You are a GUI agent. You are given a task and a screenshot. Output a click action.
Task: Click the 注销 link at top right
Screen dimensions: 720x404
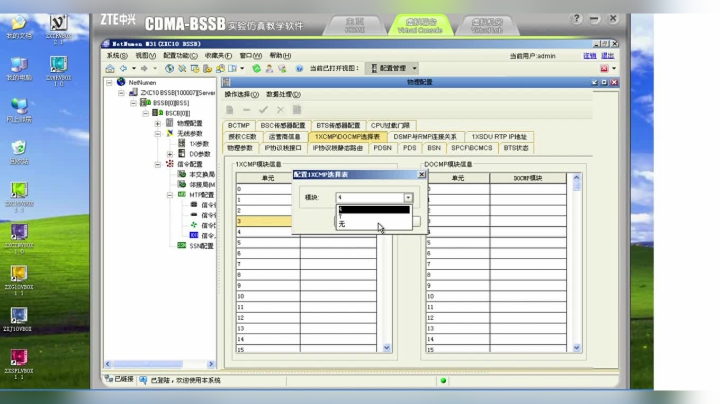coord(590,56)
